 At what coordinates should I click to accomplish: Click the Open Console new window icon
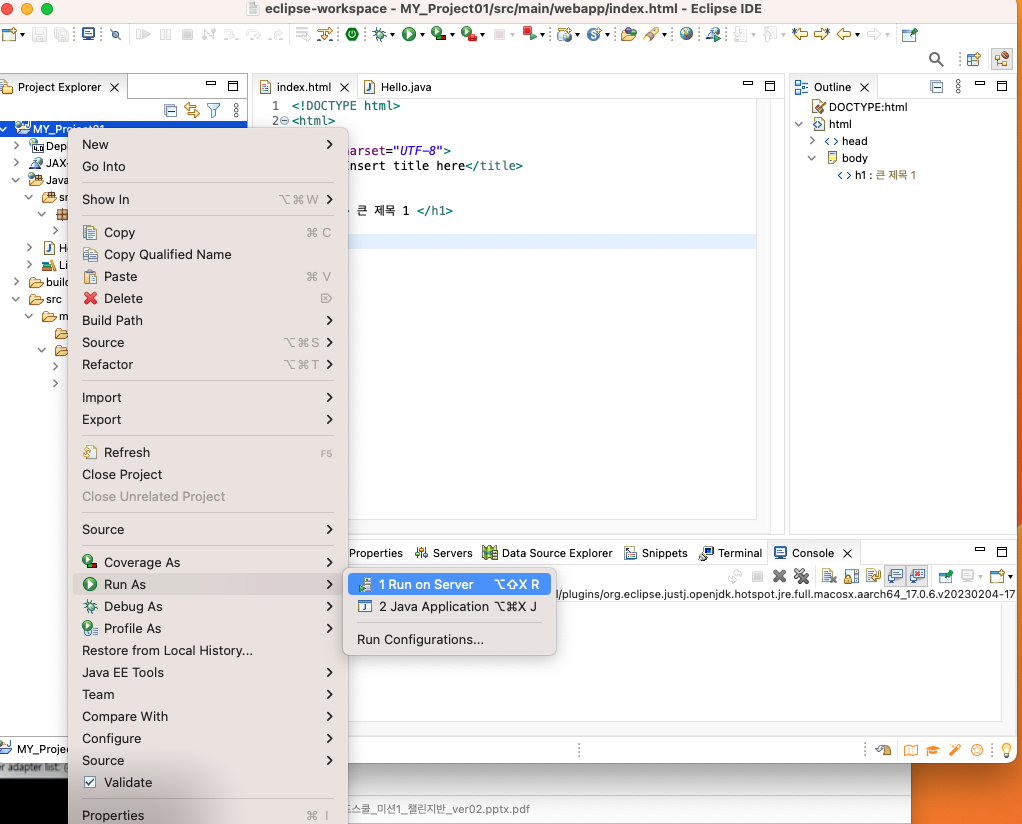pos(997,576)
